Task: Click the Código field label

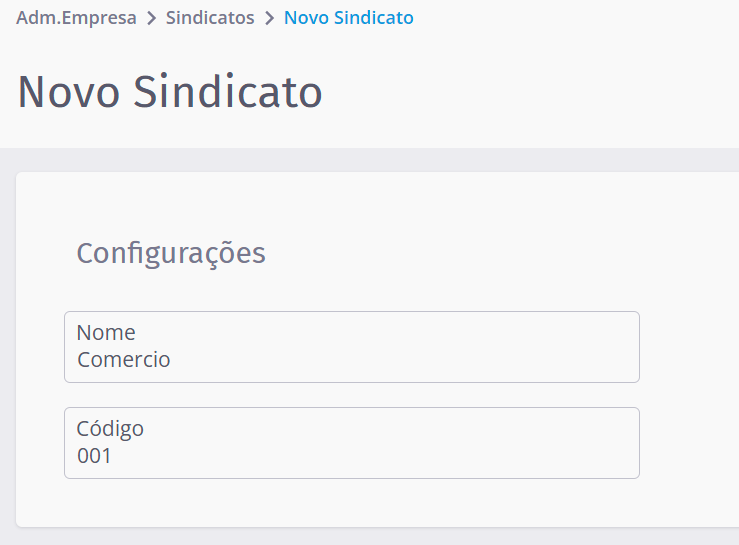Action: click(110, 429)
